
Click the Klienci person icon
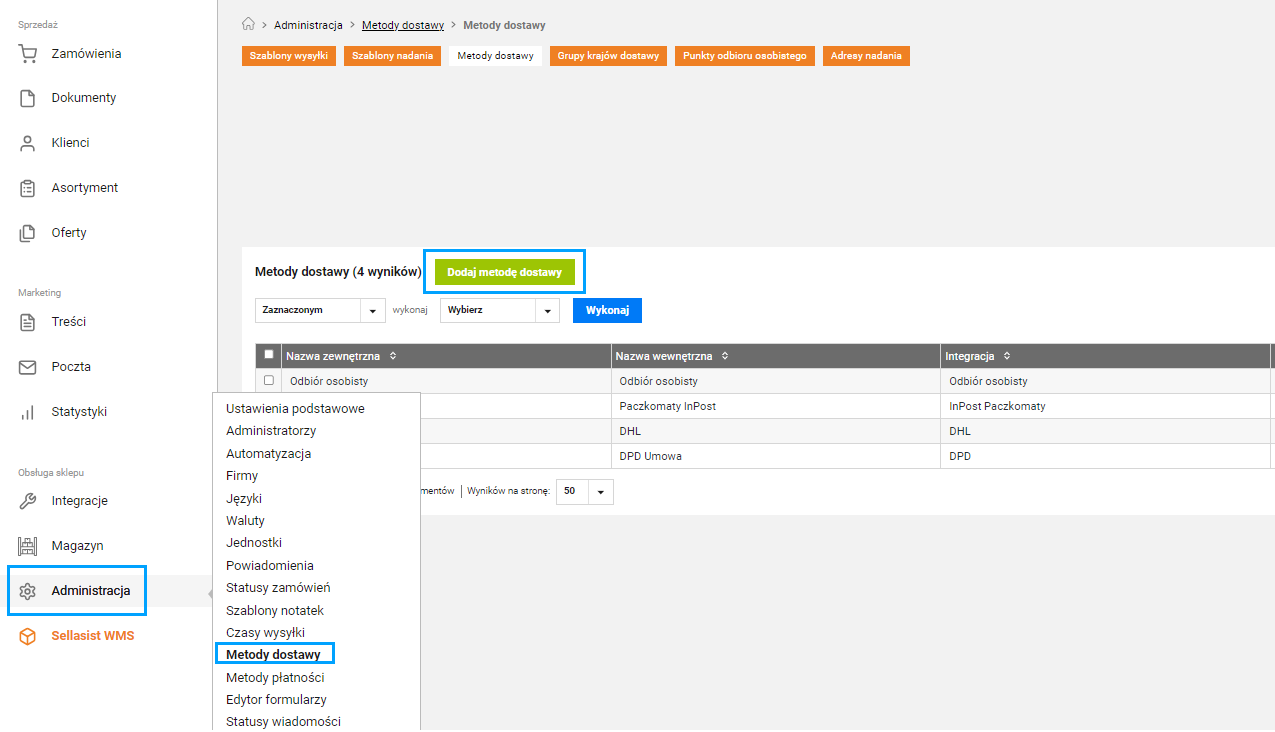point(28,143)
